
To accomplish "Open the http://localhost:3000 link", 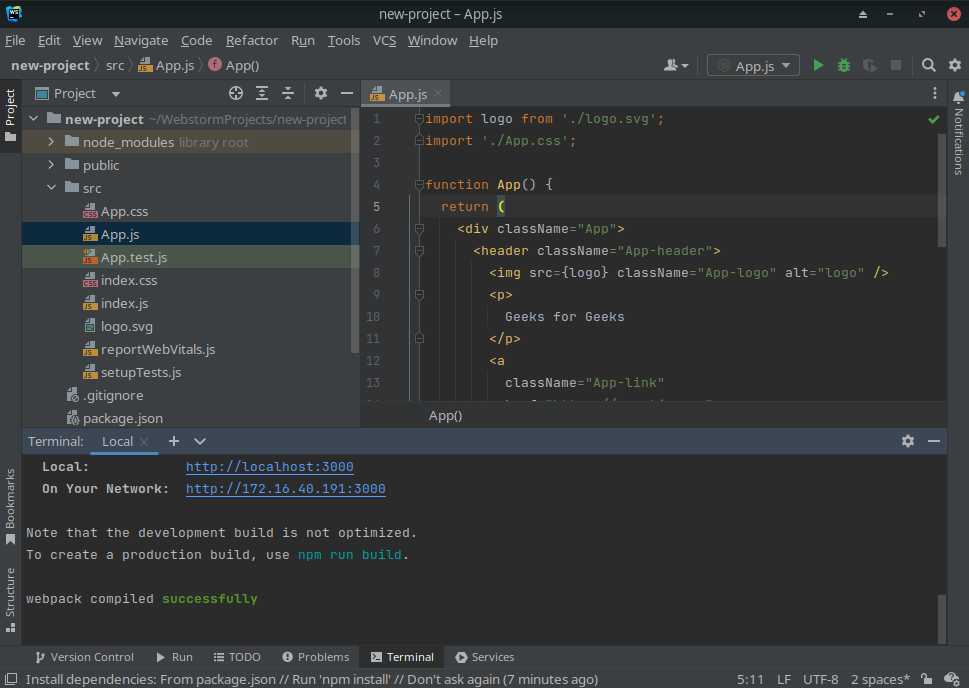I will (269, 467).
